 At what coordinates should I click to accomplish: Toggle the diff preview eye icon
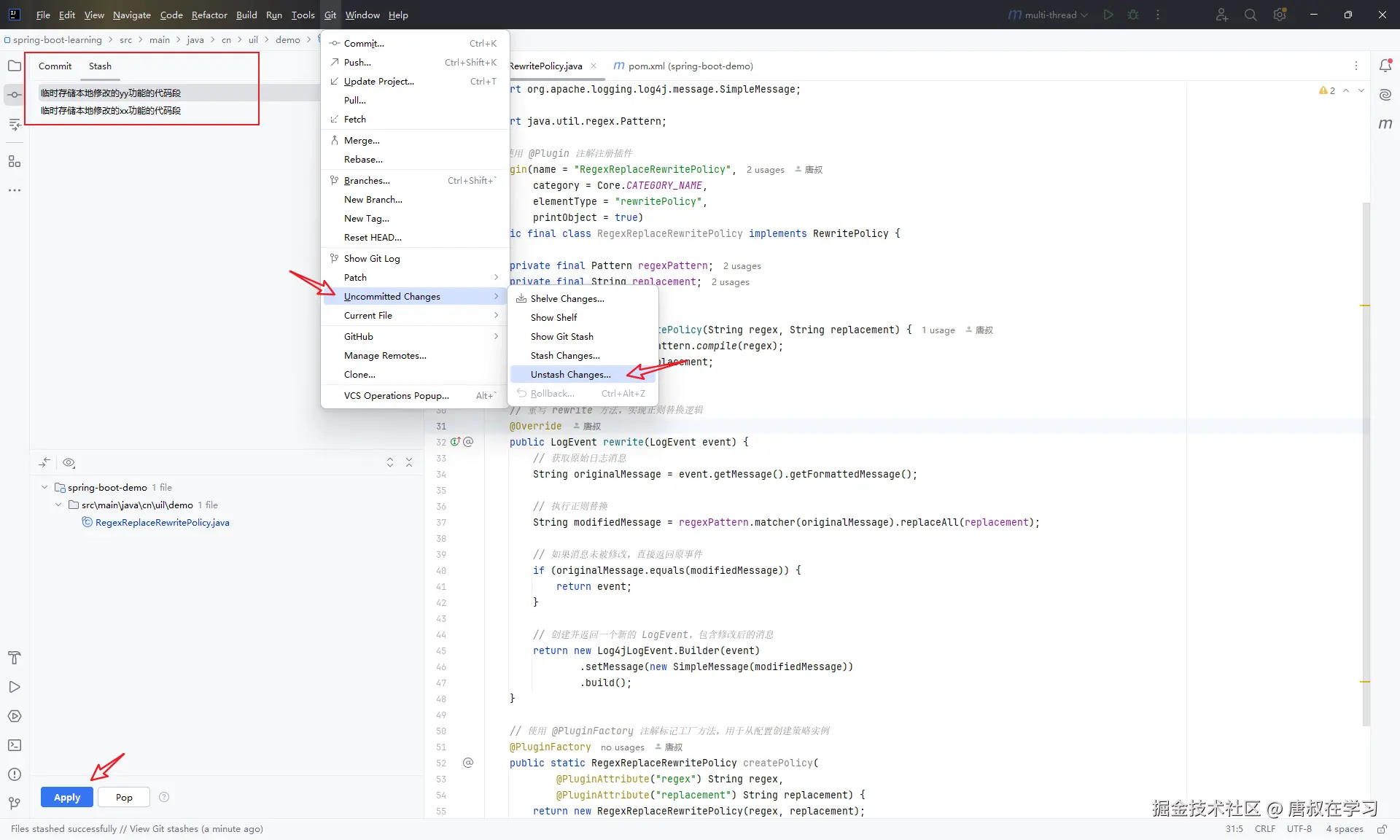coord(69,463)
